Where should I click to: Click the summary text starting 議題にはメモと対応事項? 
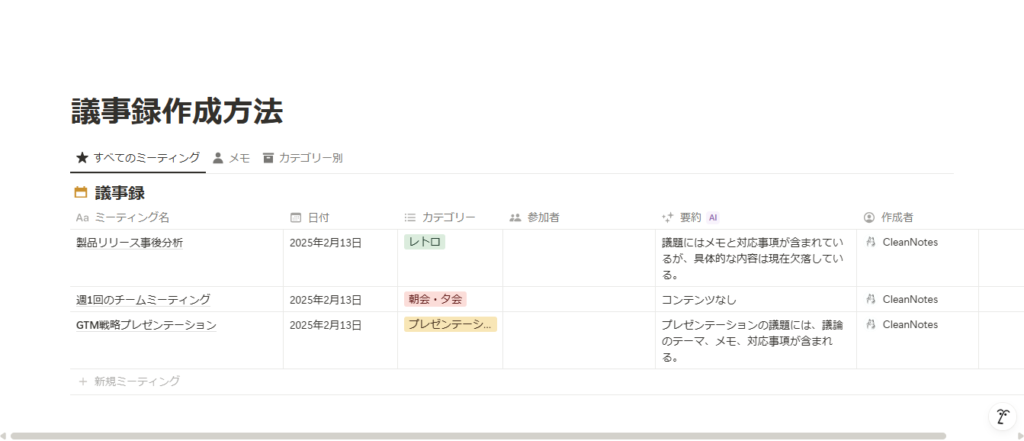[752, 259]
